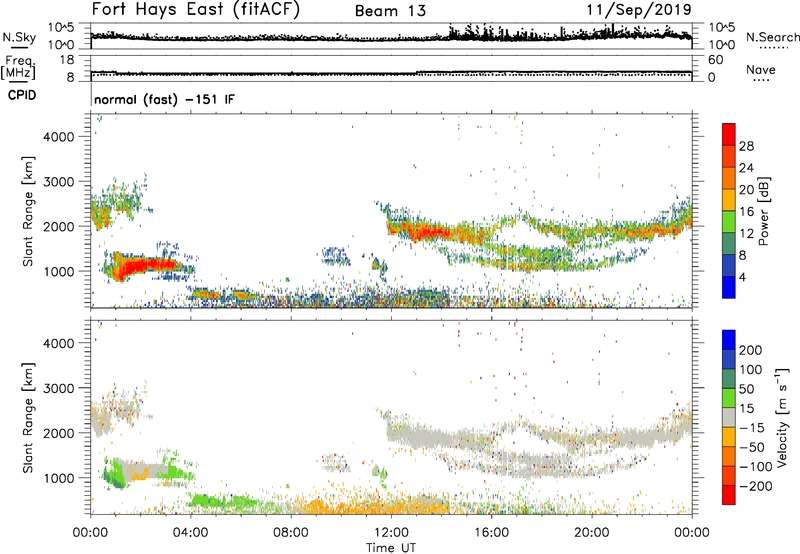Viewport: 800px width, 554px height.
Task: Click '4000' on the power panel range axis
Action: coord(59,137)
